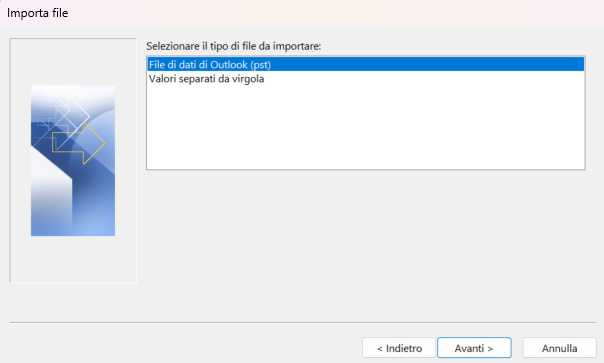Click the white arrow outlines in graphic
Screen dimensions: 604x363
coord(64,116)
